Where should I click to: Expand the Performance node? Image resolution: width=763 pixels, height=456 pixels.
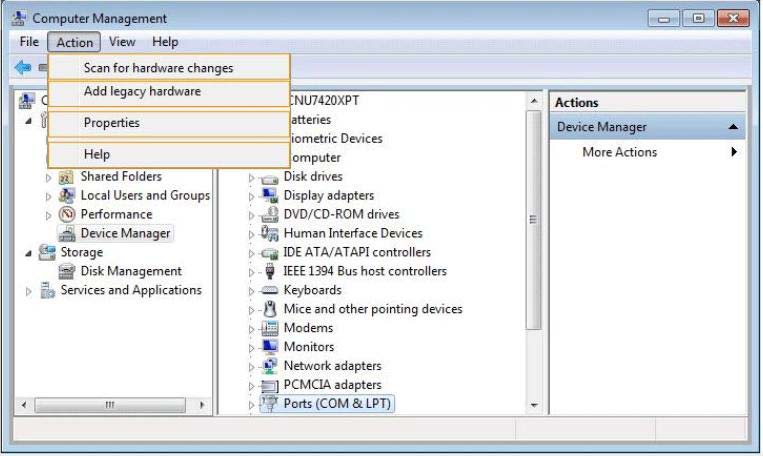[48, 216]
